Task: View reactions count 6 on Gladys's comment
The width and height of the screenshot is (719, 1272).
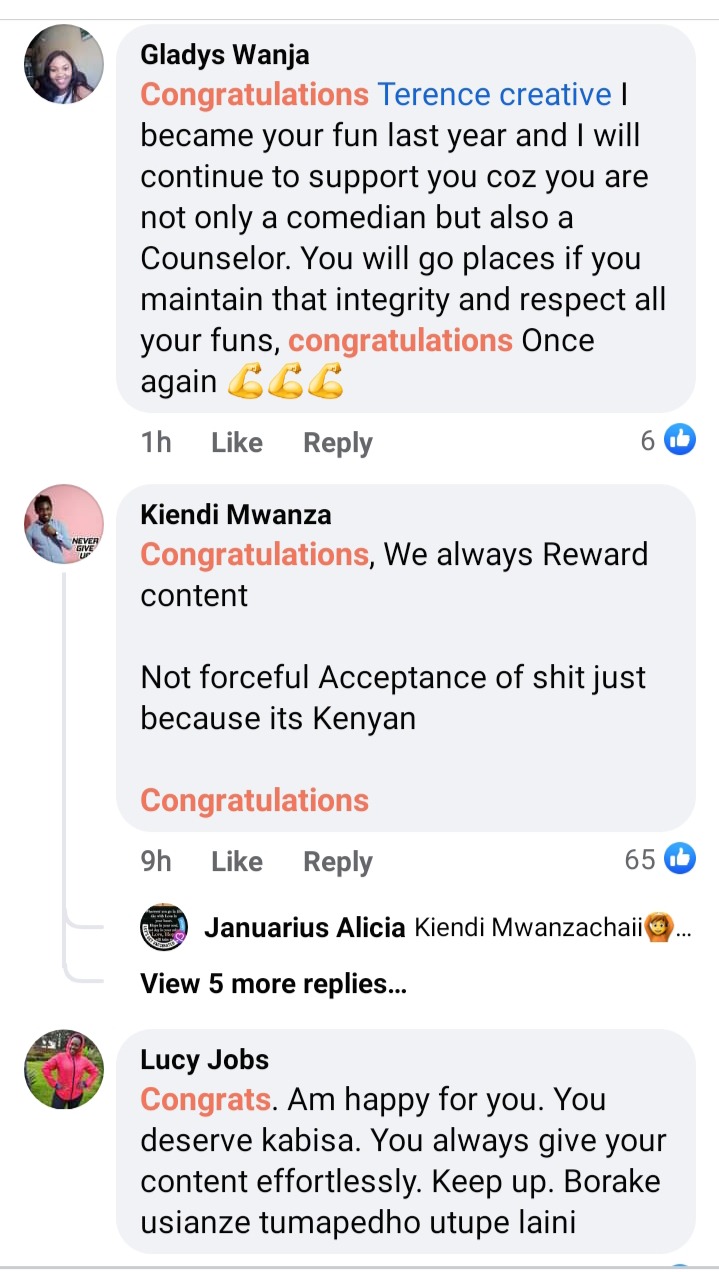Action: [x=649, y=440]
